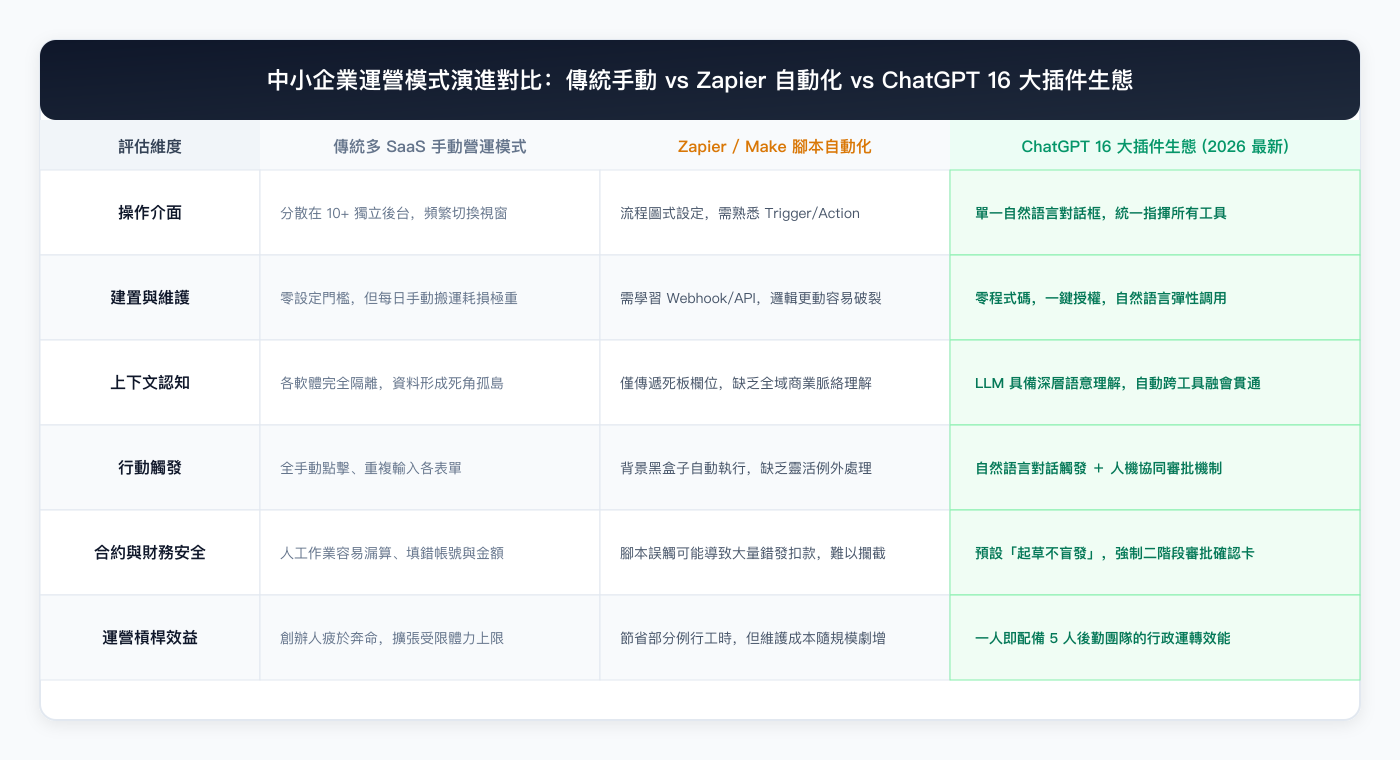Select cell 零程式碼，一鍵授權，自然語言彈性調用
This screenshot has height=760, width=1400.
tap(1155, 298)
